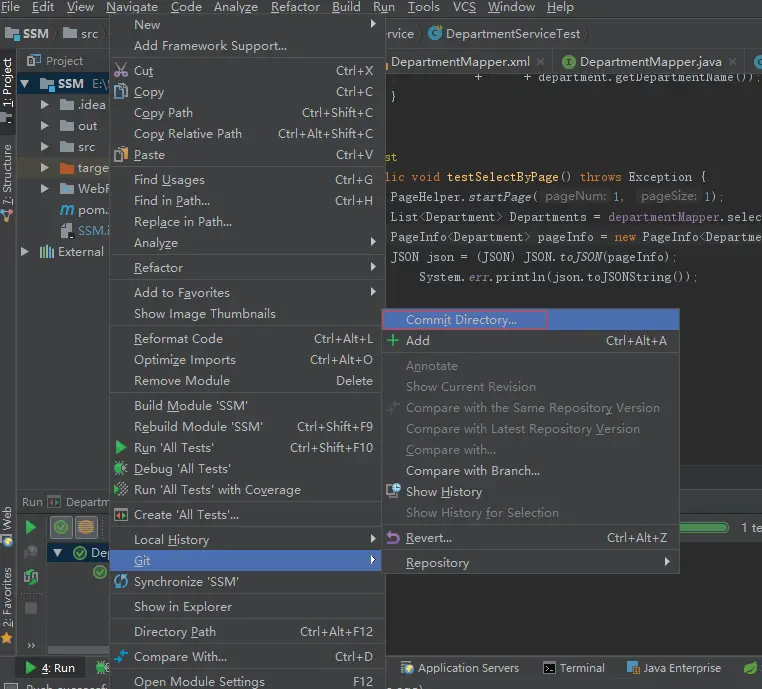762x689 pixels.
Task: Click the Cut scissors icon in context menu
Action: [x=121, y=71]
